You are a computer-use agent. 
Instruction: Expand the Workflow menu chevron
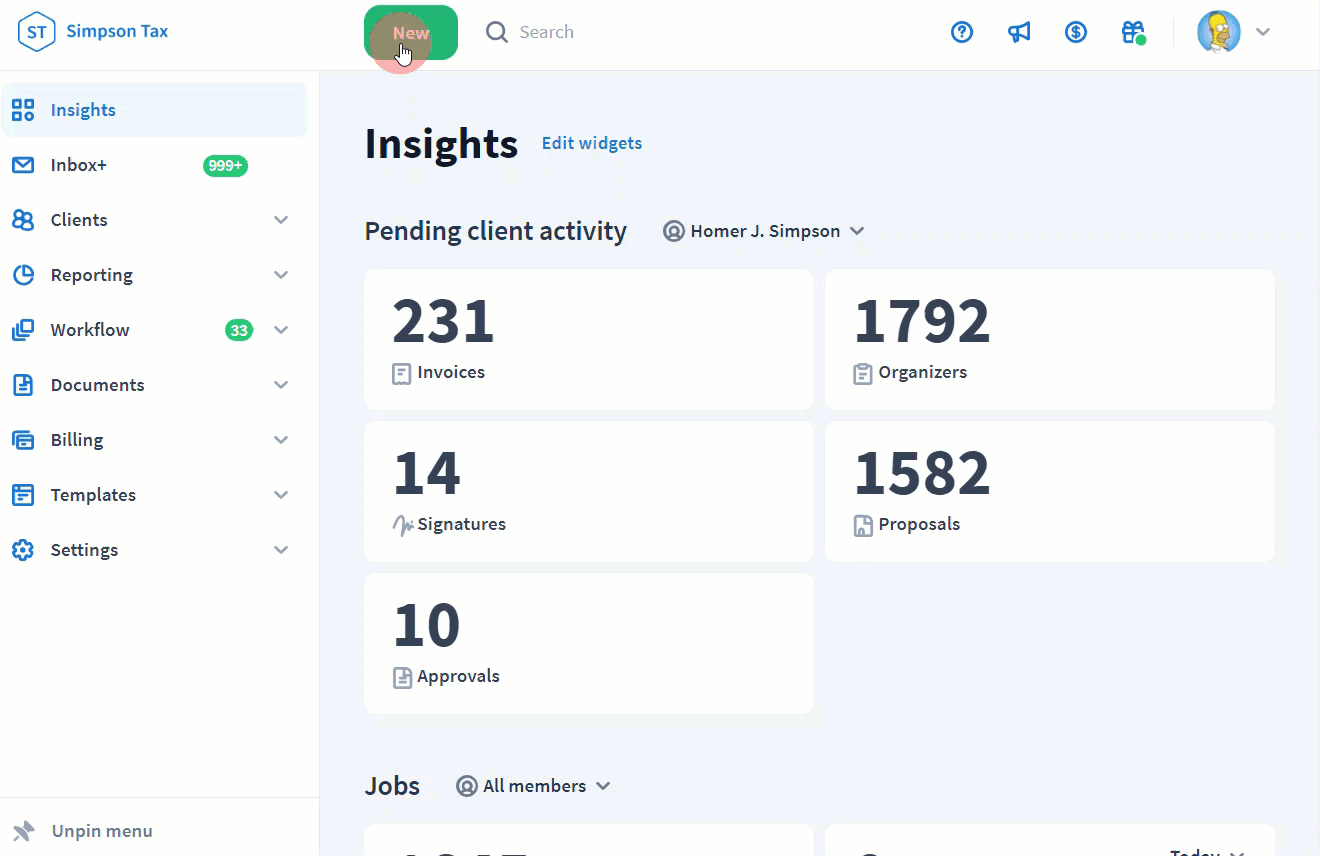(281, 330)
